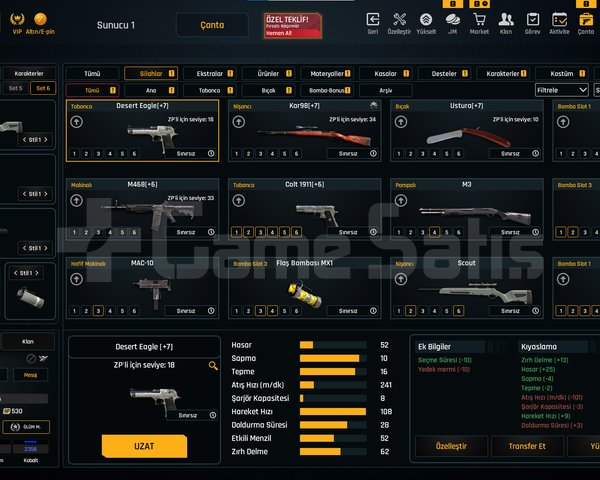The image size is (600, 480).
Task: Toggle slot 2 on M468 card
Action: 86,232
